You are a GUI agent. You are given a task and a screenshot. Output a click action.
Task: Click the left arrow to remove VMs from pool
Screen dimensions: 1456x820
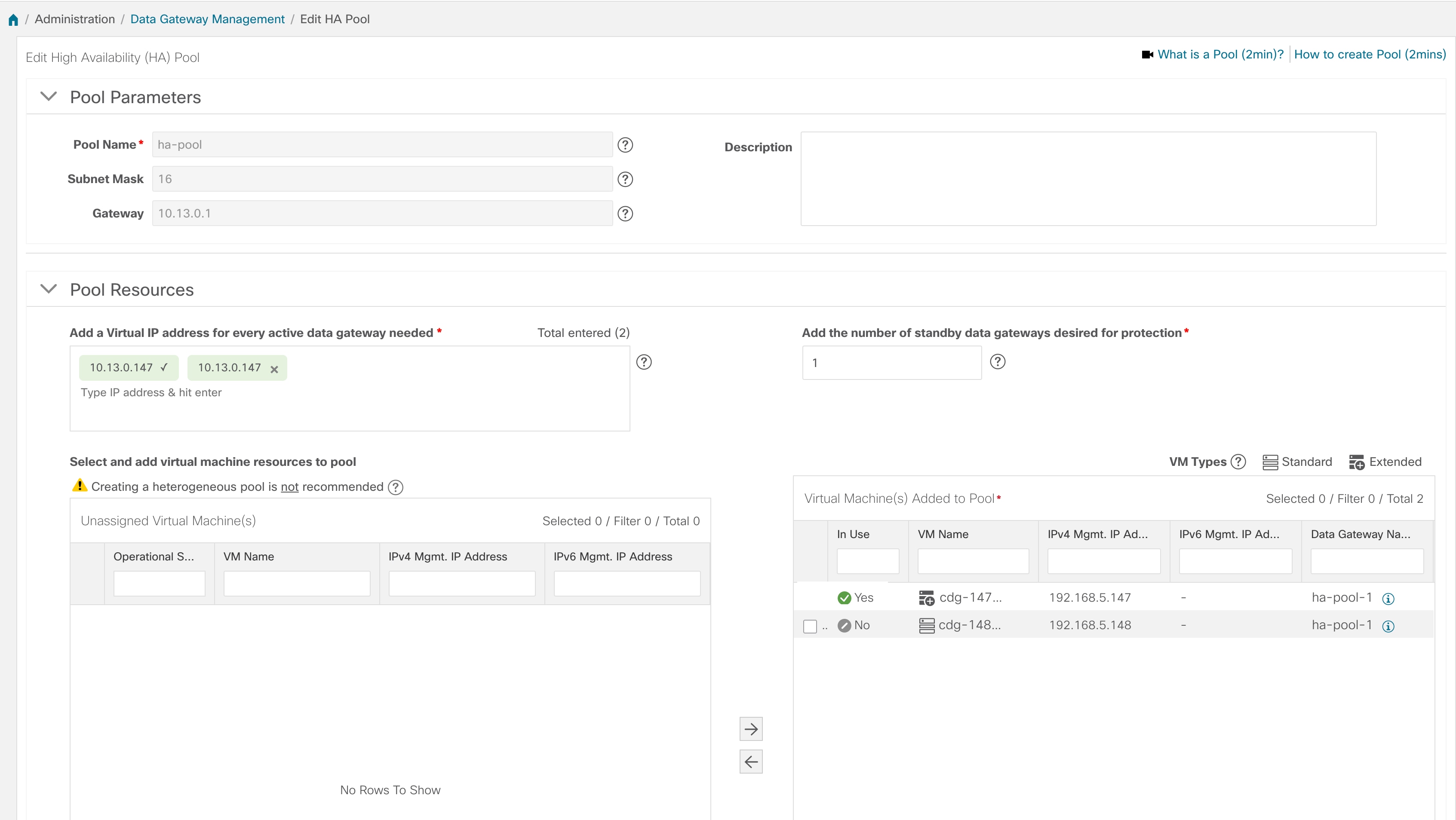[x=751, y=761]
